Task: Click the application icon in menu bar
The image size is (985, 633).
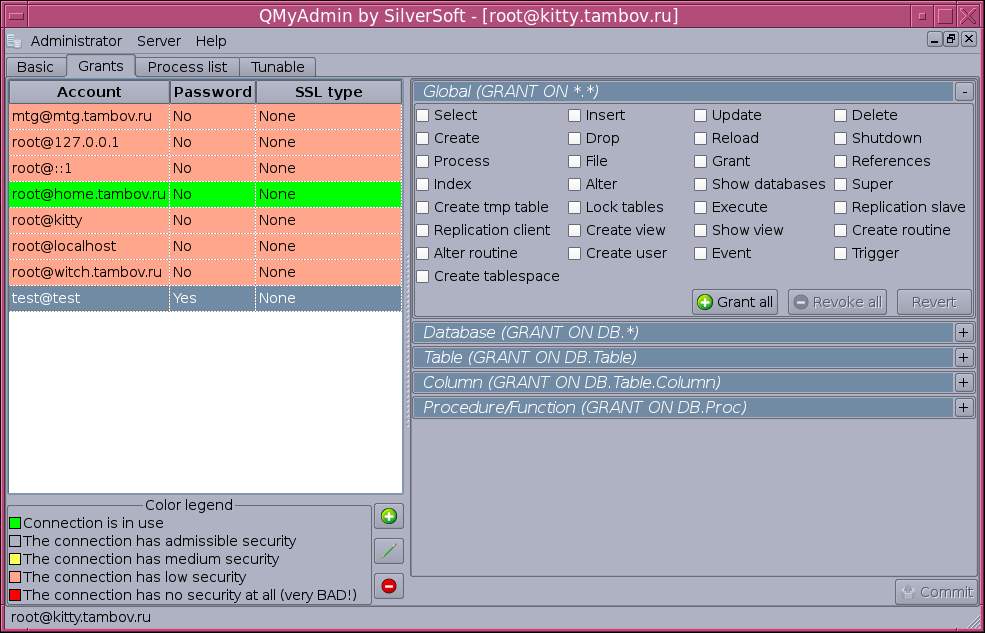Action: pos(14,41)
